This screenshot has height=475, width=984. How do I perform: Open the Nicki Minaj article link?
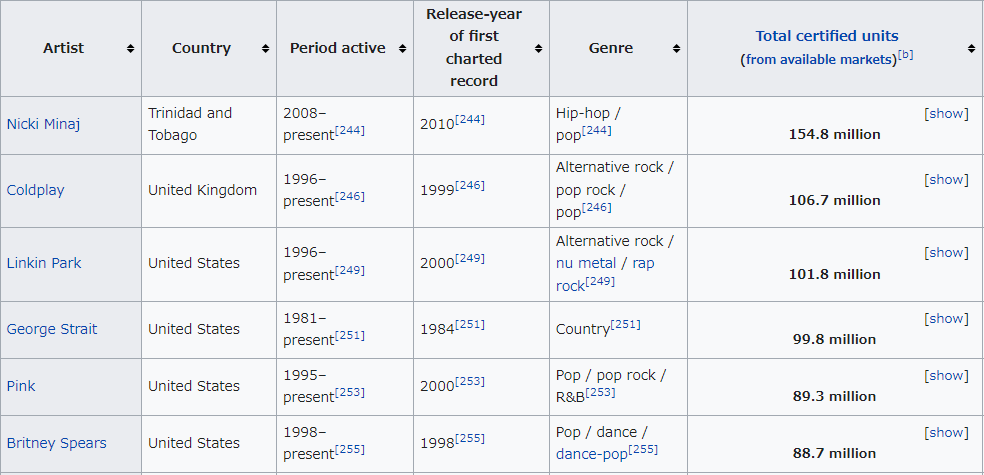43,125
